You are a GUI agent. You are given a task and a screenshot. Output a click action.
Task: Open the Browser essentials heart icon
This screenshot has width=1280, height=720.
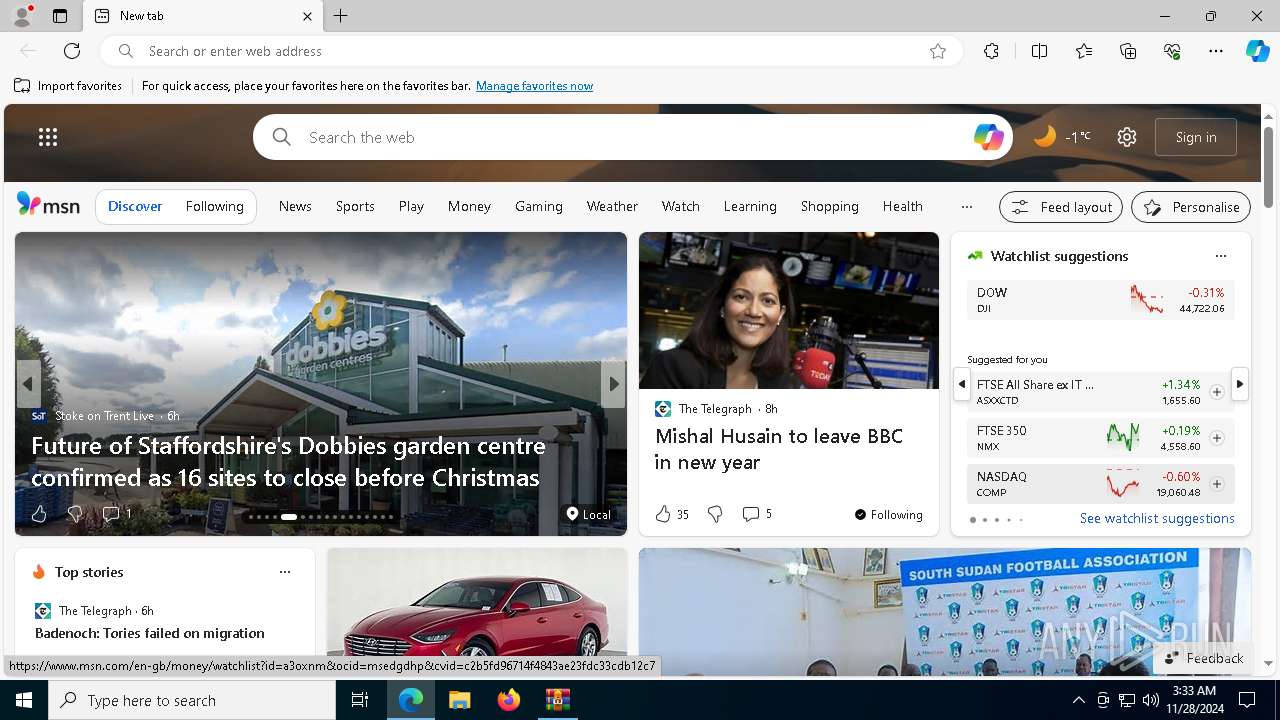point(1172,51)
